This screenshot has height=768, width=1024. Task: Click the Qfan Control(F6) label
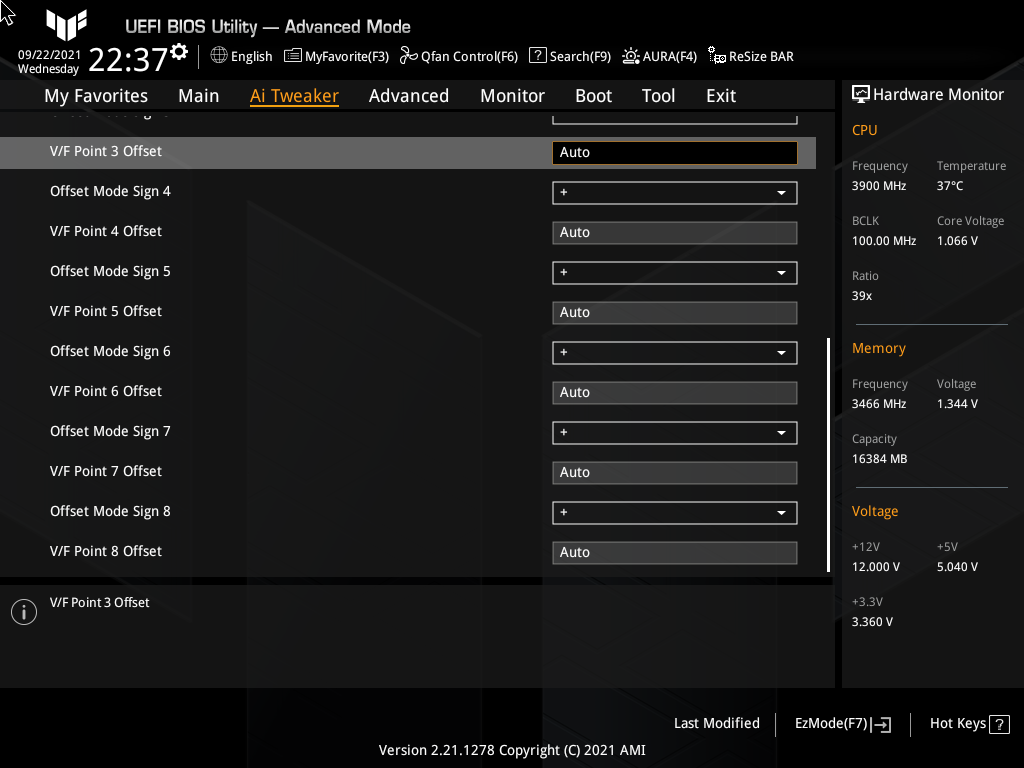(469, 57)
